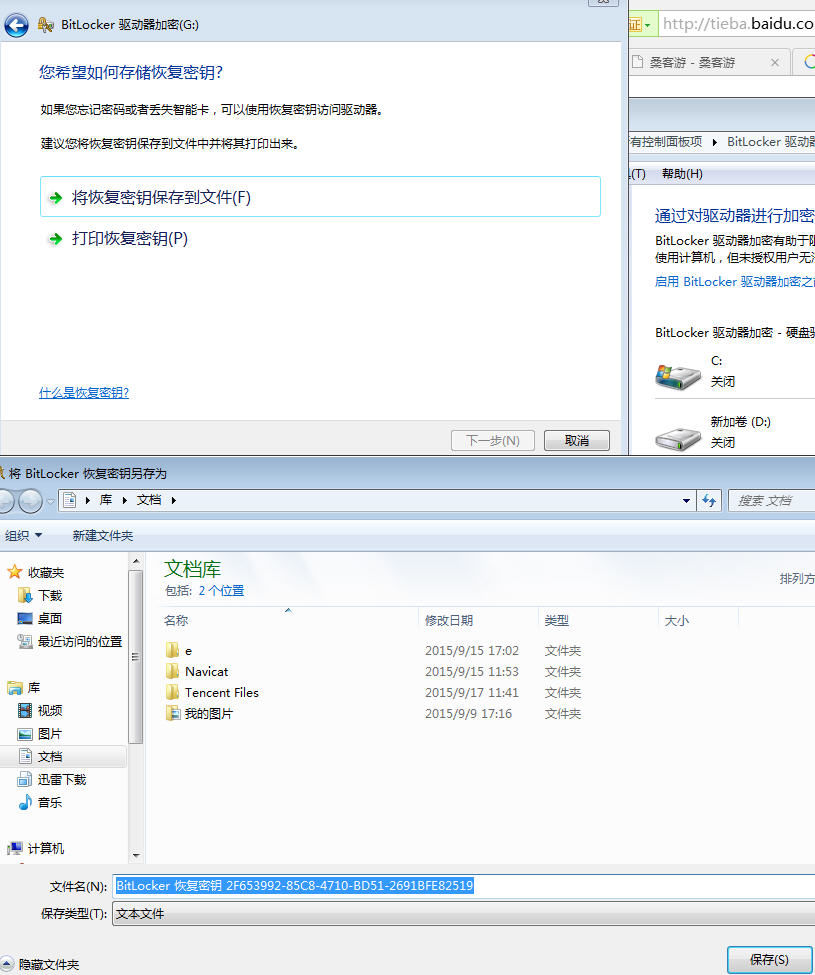Image resolution: width=815 pixels, height=975 pixels.
Task: Choose 打印恢复密钥(P)
Action: (x=130, y=239)
